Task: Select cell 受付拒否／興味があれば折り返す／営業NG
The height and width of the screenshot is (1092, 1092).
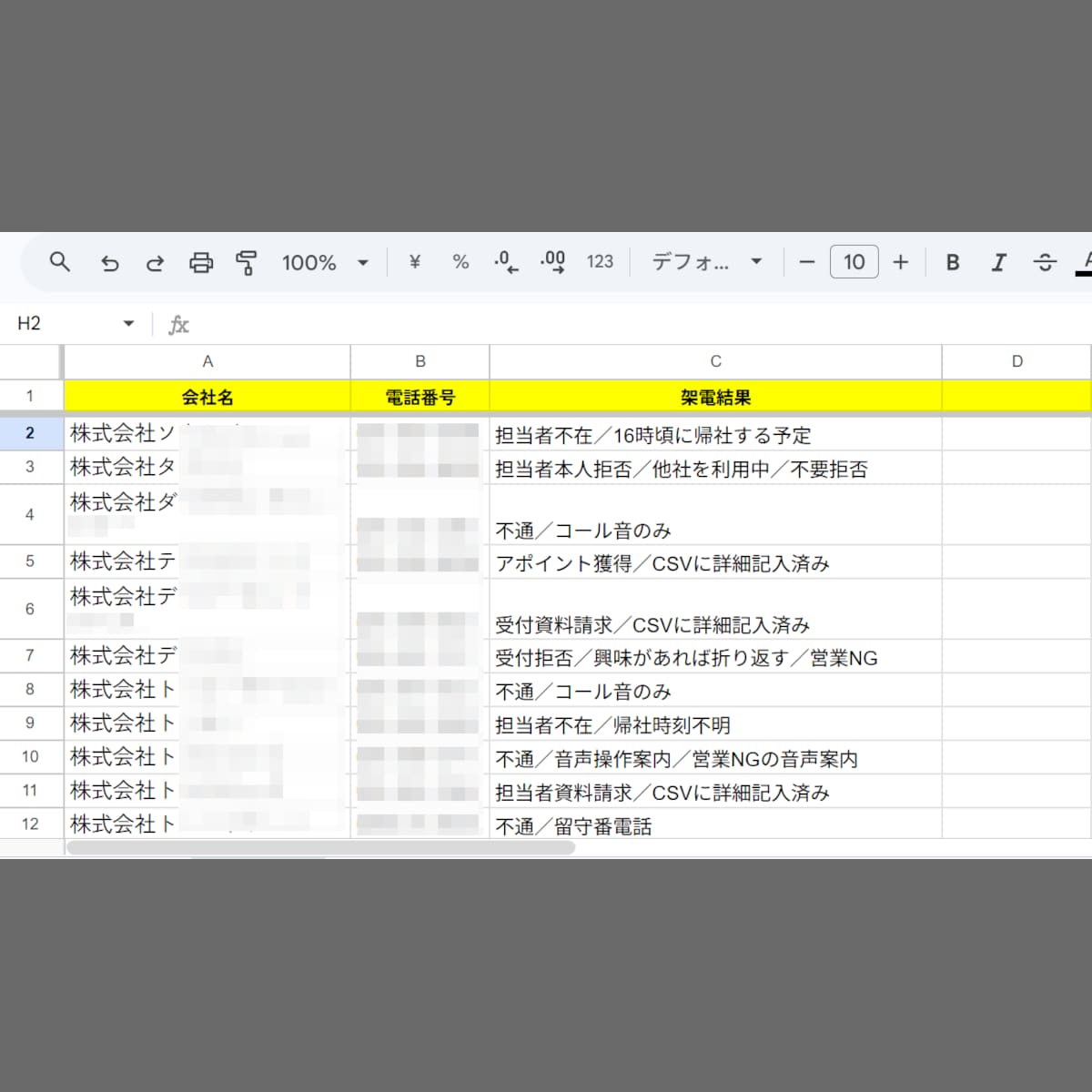Action: (716, 656)
